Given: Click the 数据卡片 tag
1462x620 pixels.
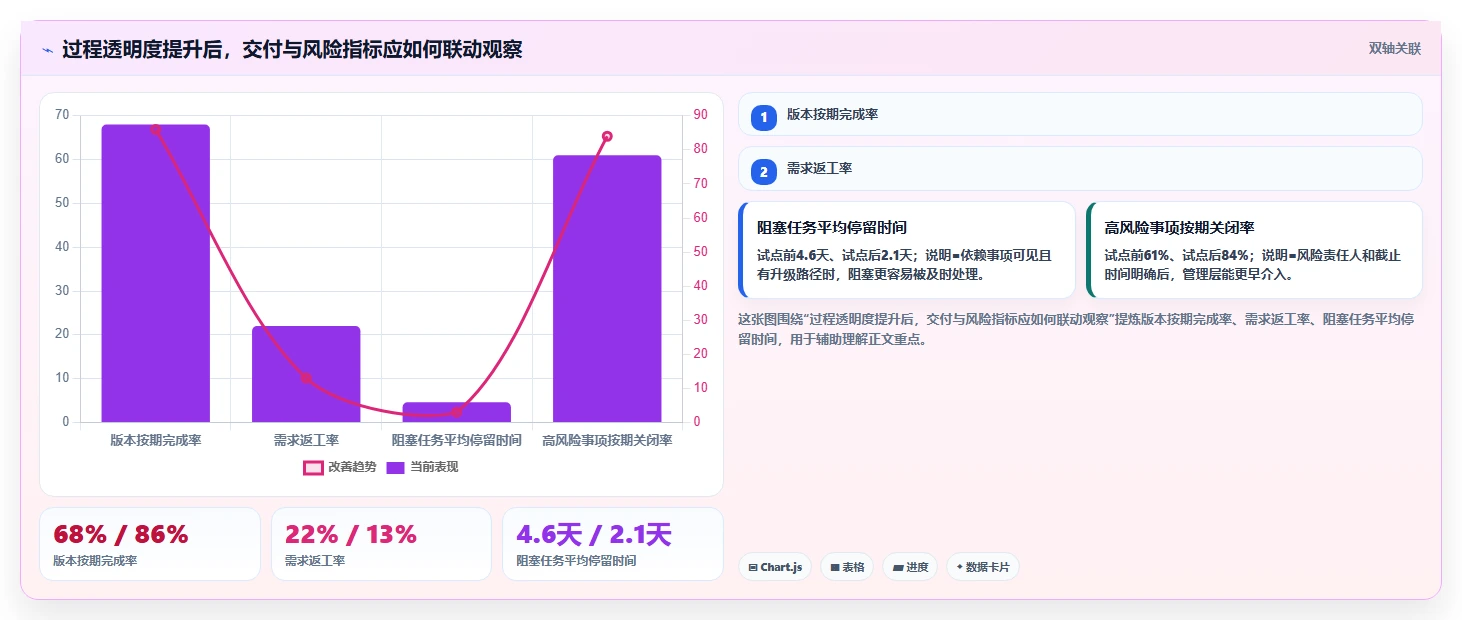Looking at the screenshot, I should 982,567.
